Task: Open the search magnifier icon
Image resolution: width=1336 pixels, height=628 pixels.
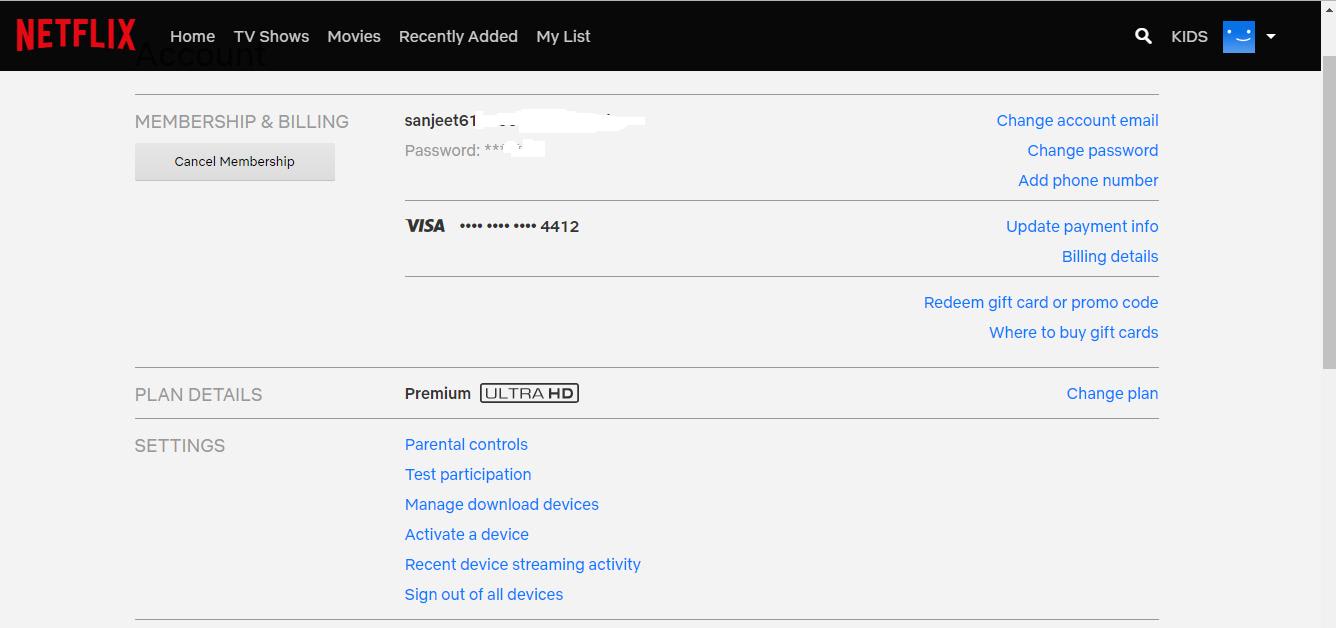Action: point(1143,36)
